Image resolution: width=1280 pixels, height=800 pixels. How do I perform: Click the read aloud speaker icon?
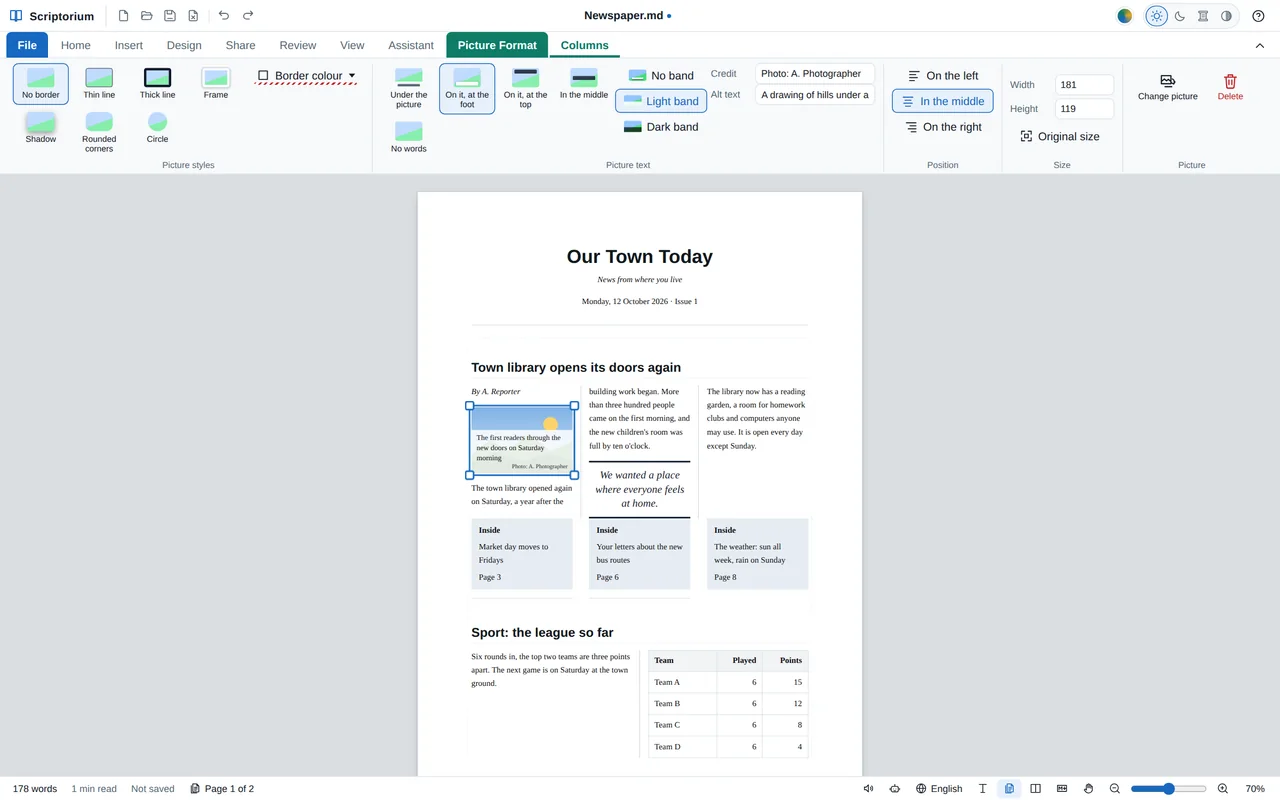(868, 789)
